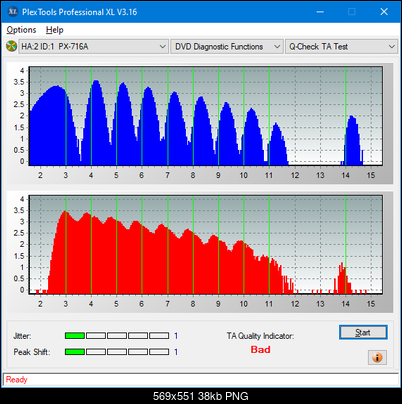Viewport: 402px width, 404px height.
Task: Click the Peak Shift level indicator bar
Action: [x=117, y=352]
